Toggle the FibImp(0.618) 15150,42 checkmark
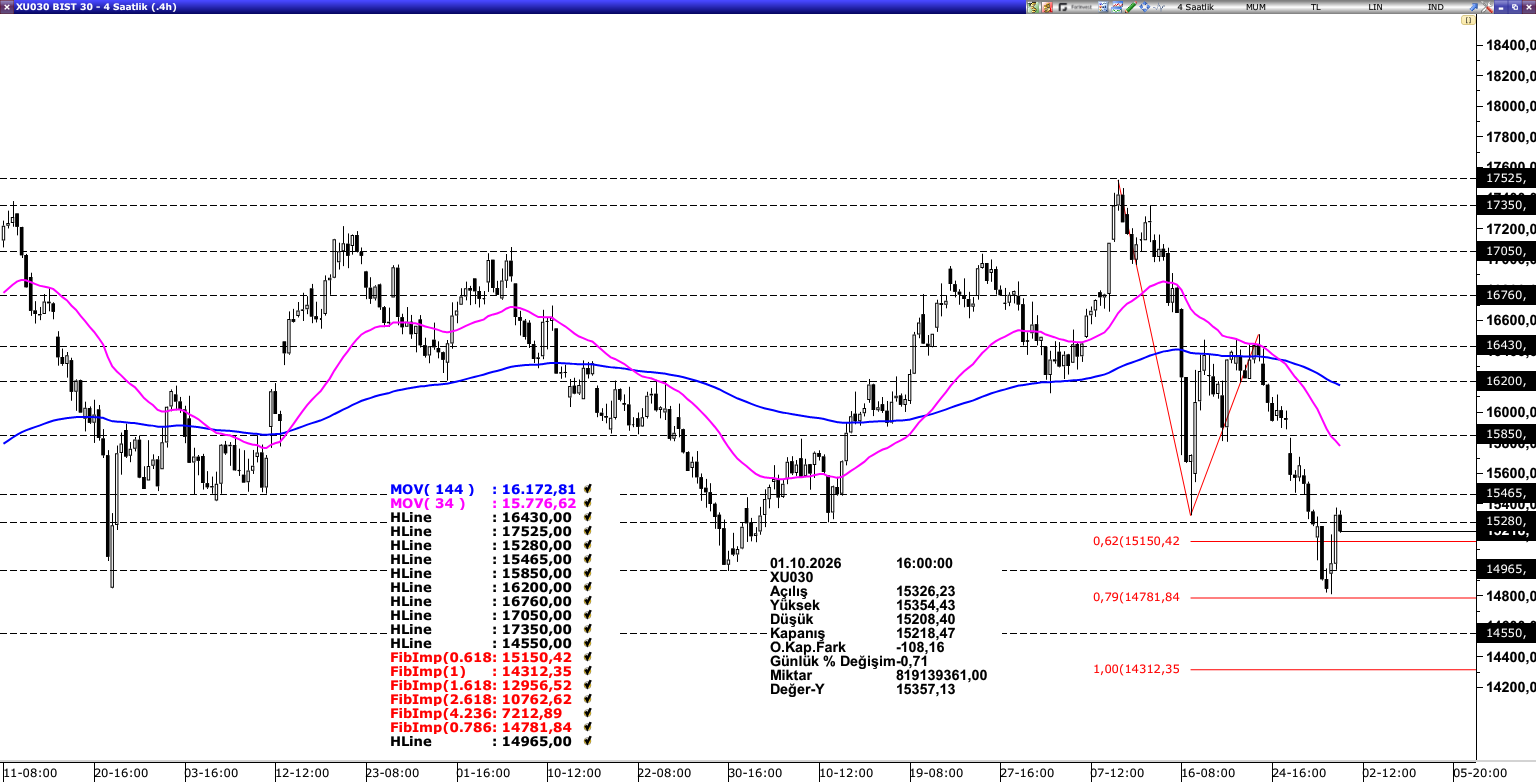 click(589, 657)
